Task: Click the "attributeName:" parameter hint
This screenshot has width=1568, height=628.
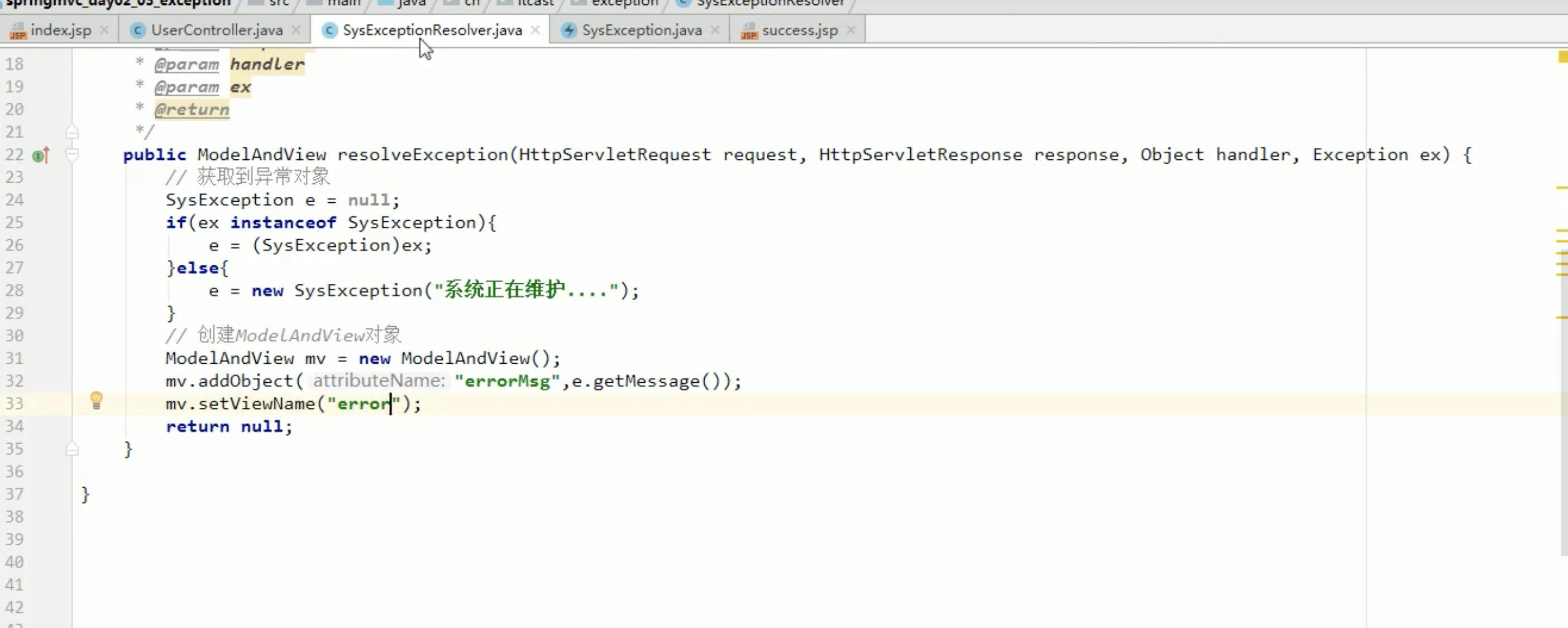Action: pos(379,381)
